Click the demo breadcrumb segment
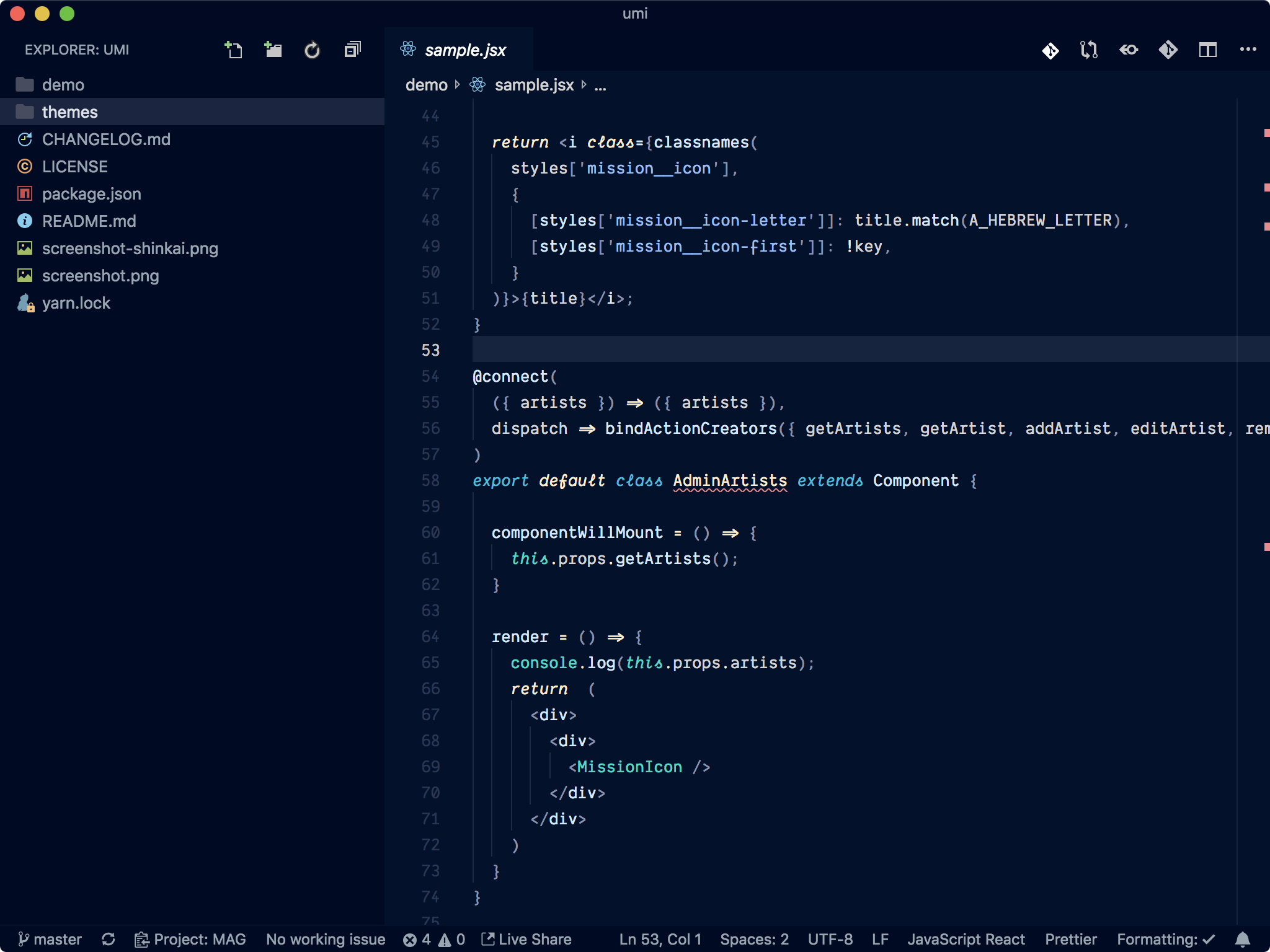This screenshot has width=1270, height=952. (x=426, y=85)
